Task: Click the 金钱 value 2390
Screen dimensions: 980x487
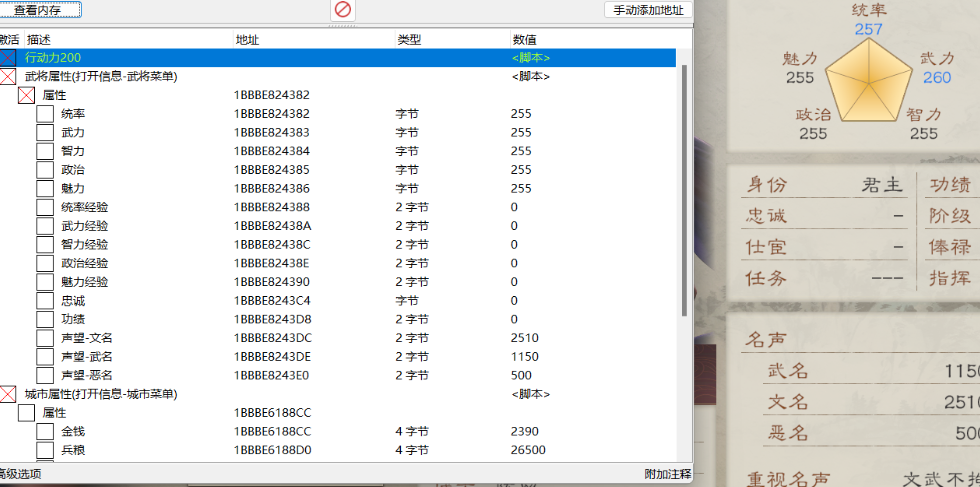Action: pyautogui.click(x=524, y=432)
